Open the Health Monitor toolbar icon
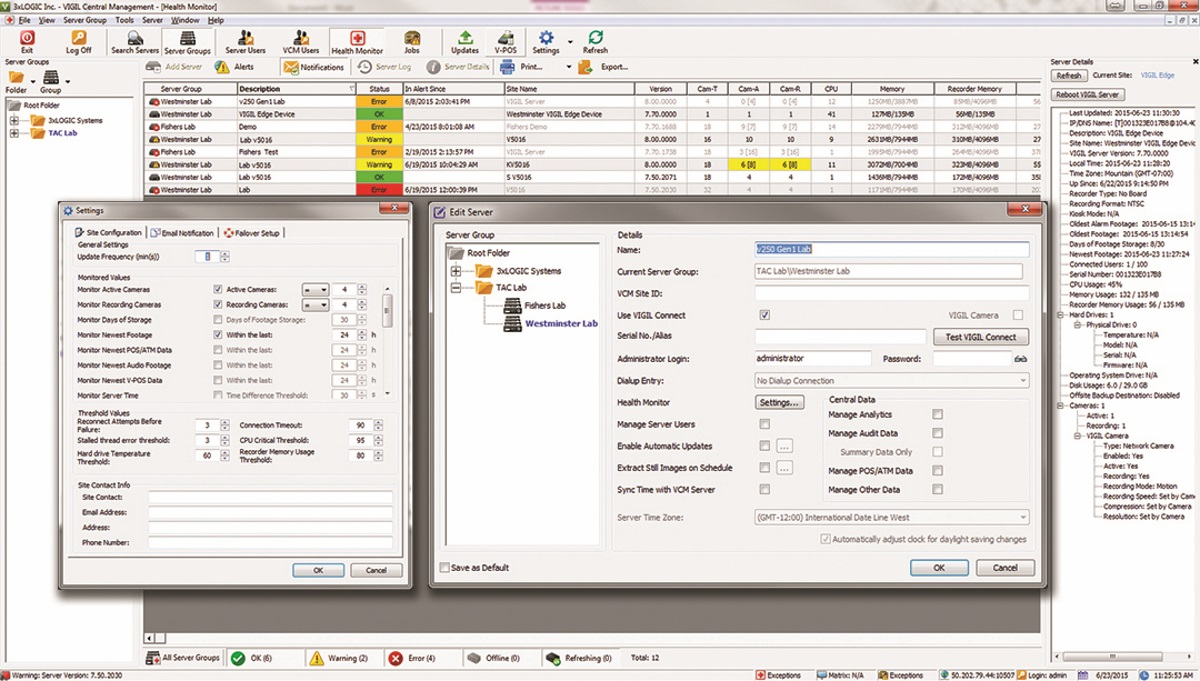Screen dimensions: 1200x681 tap(356, 40)
